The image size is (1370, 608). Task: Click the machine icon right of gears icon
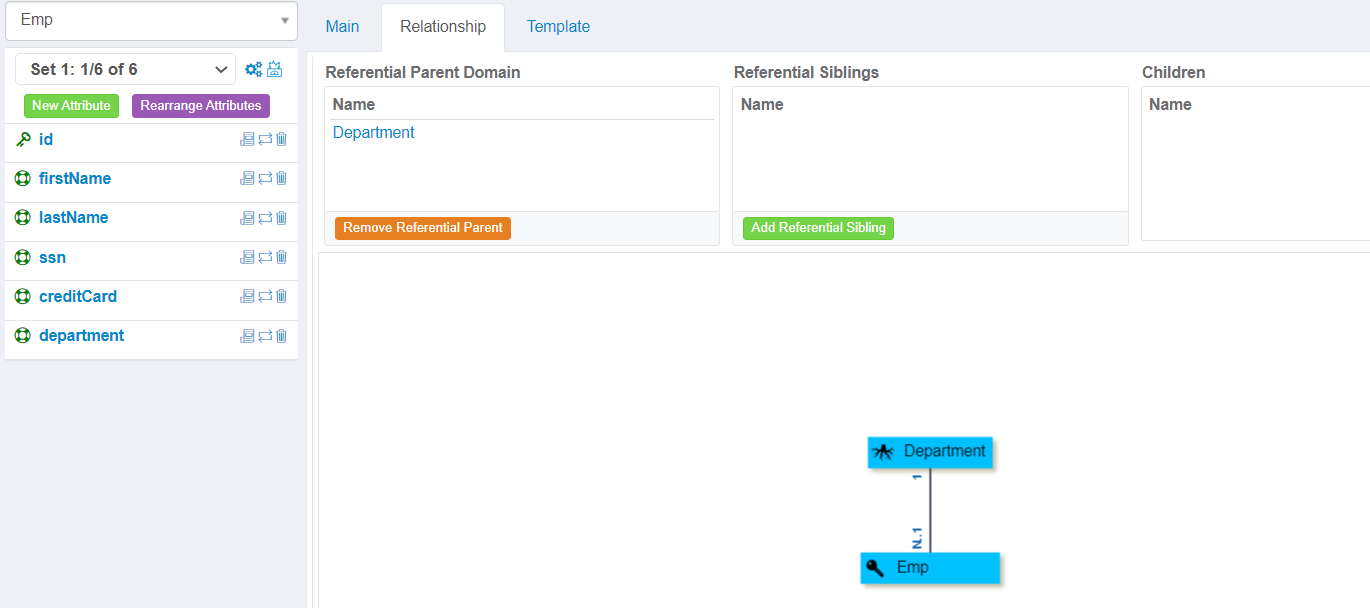274,70
